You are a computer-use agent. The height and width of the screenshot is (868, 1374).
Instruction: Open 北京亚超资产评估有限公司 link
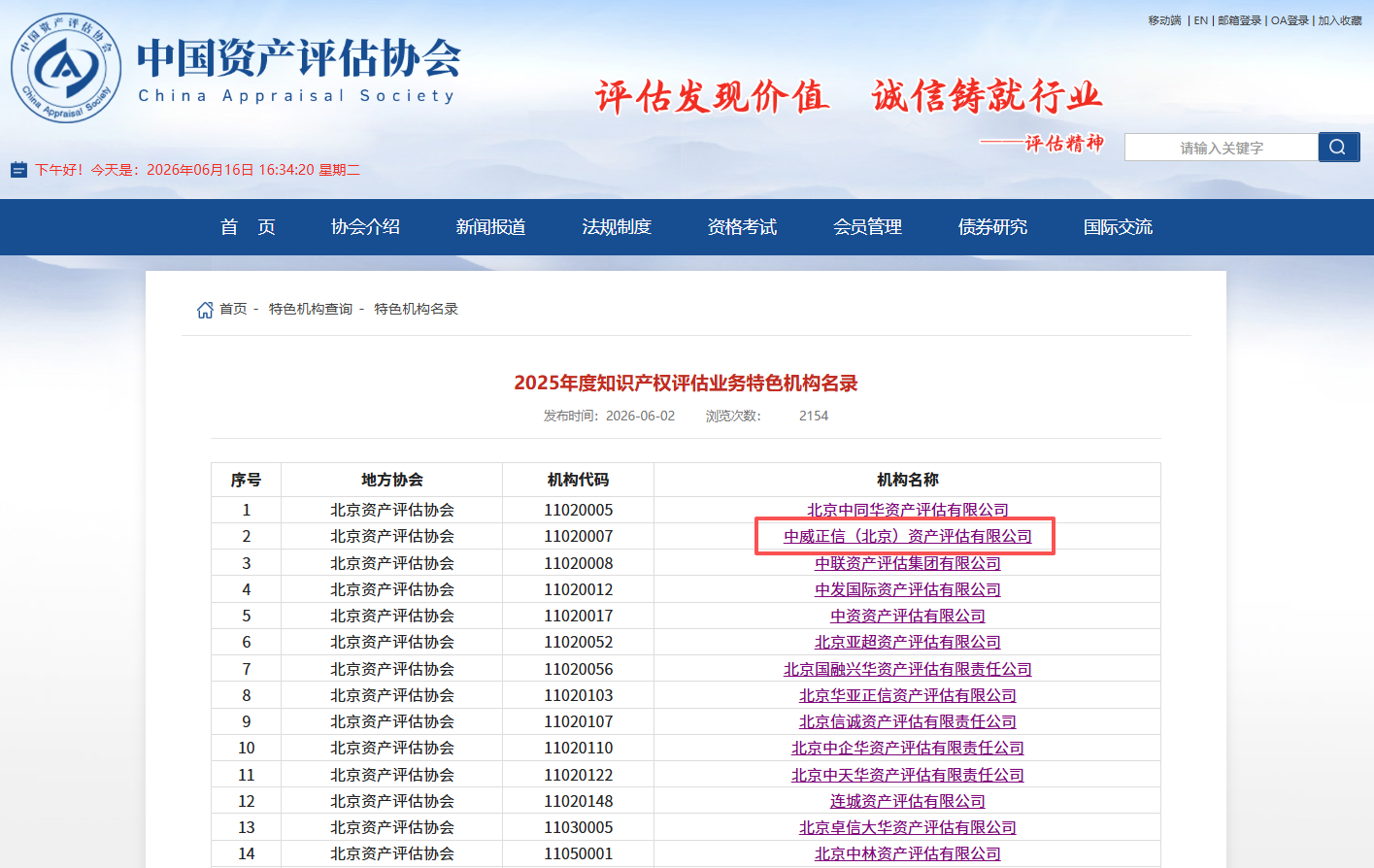coord(908,642)
